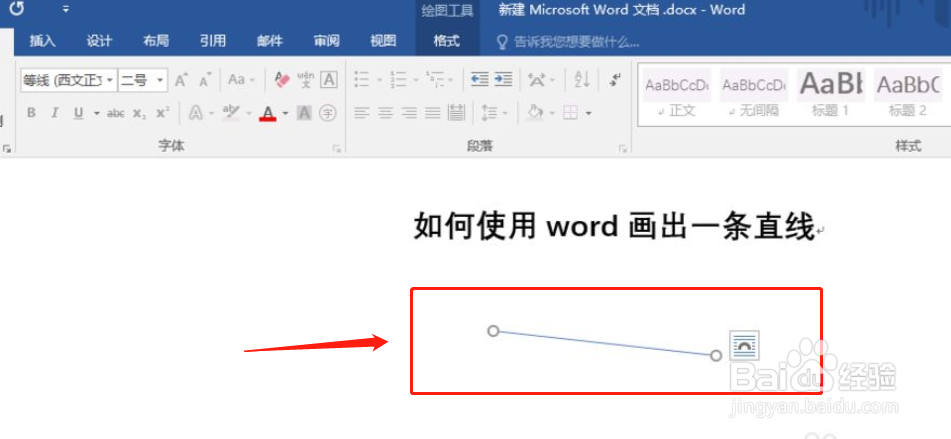Open Layout Options icon beside the line
This screenshot has height=439, width=951.
744,346
